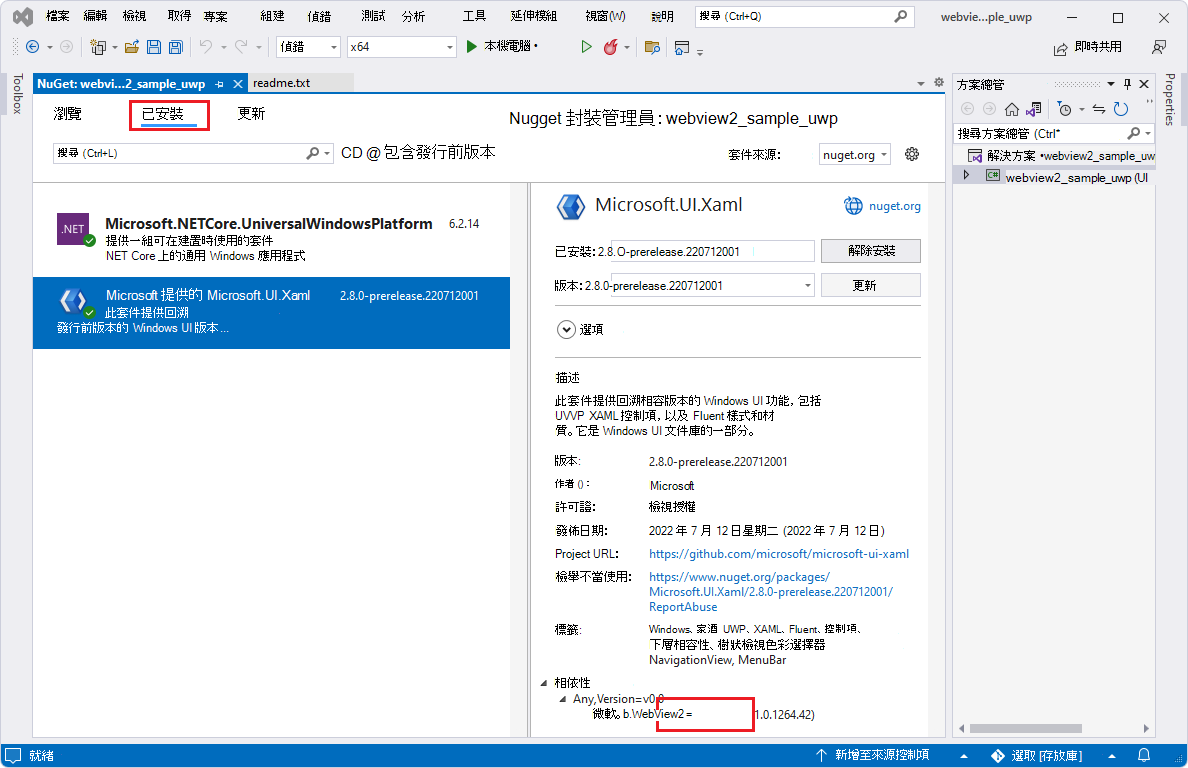Screen dimensions: 1188x768
Task: Click inside the 搜尋 package search field
Action: [180, 154]
